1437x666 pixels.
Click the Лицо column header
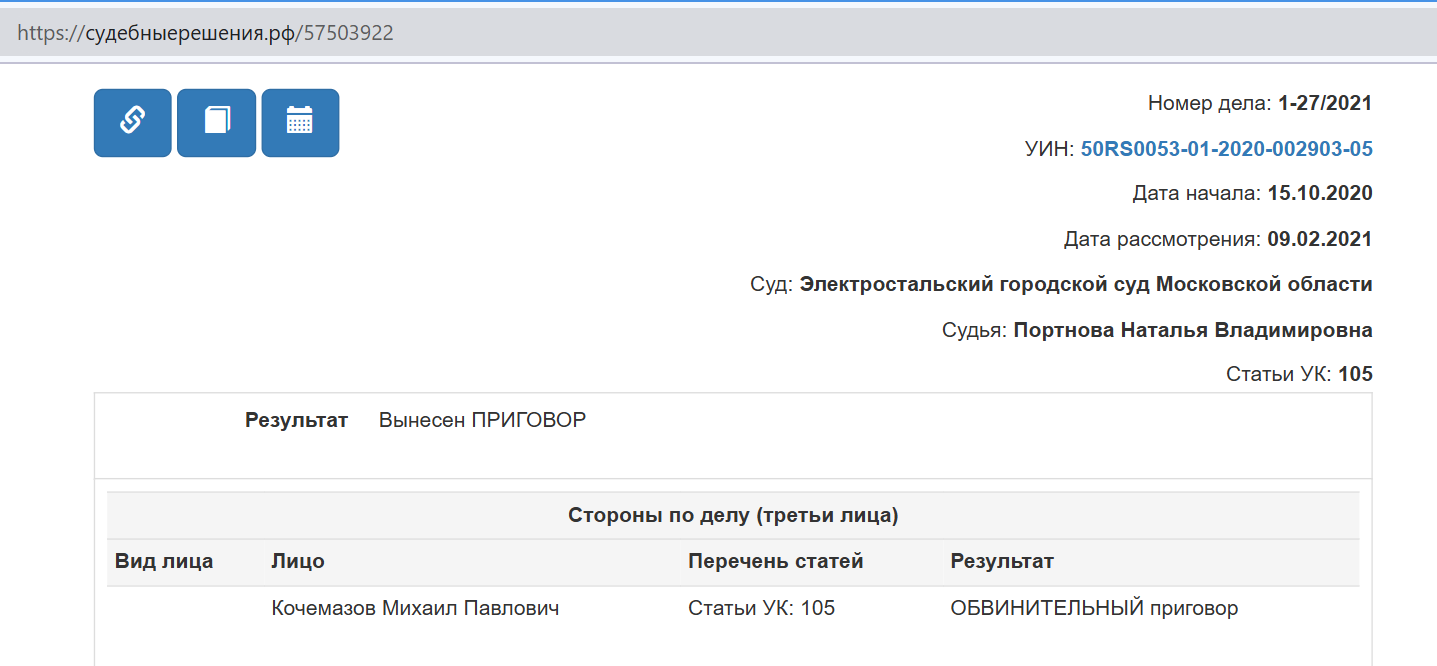coord(298,562)
